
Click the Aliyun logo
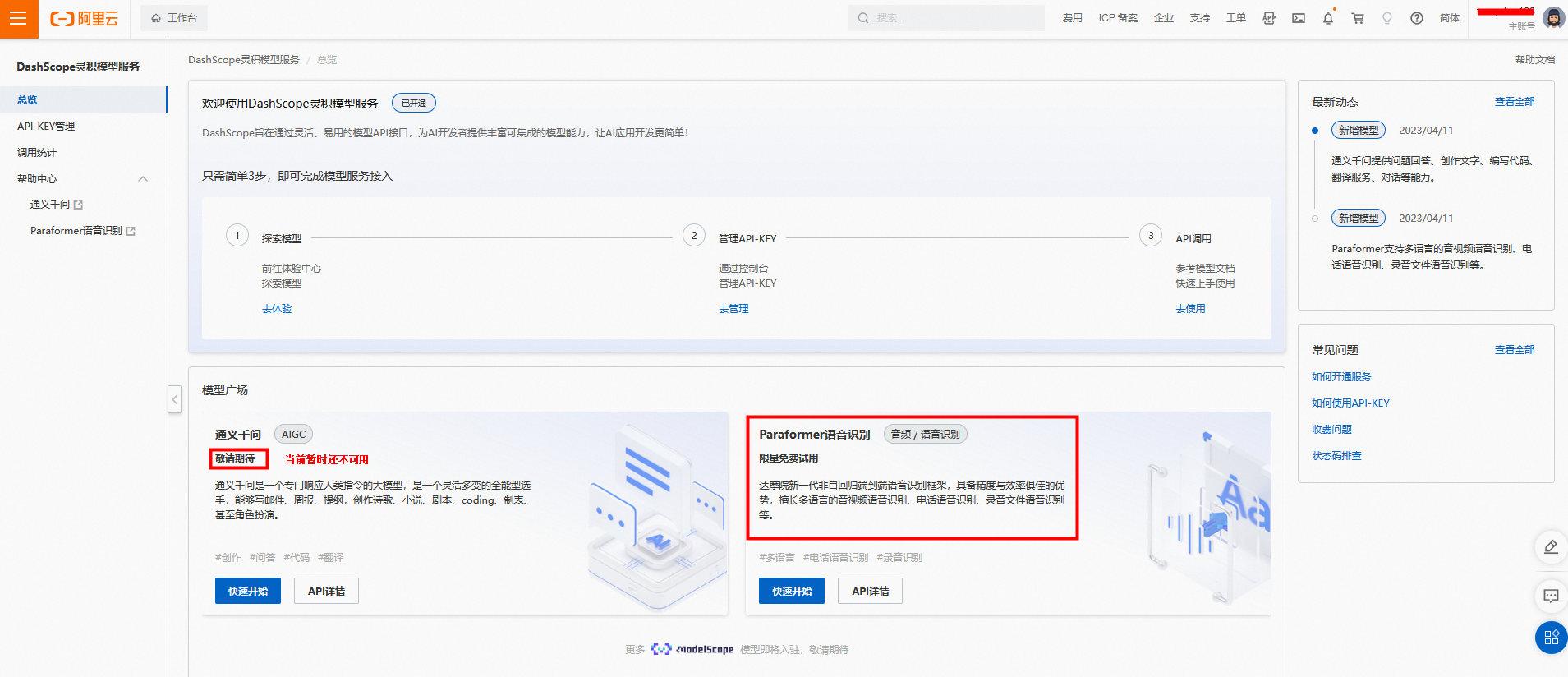[x=85, y=18]
